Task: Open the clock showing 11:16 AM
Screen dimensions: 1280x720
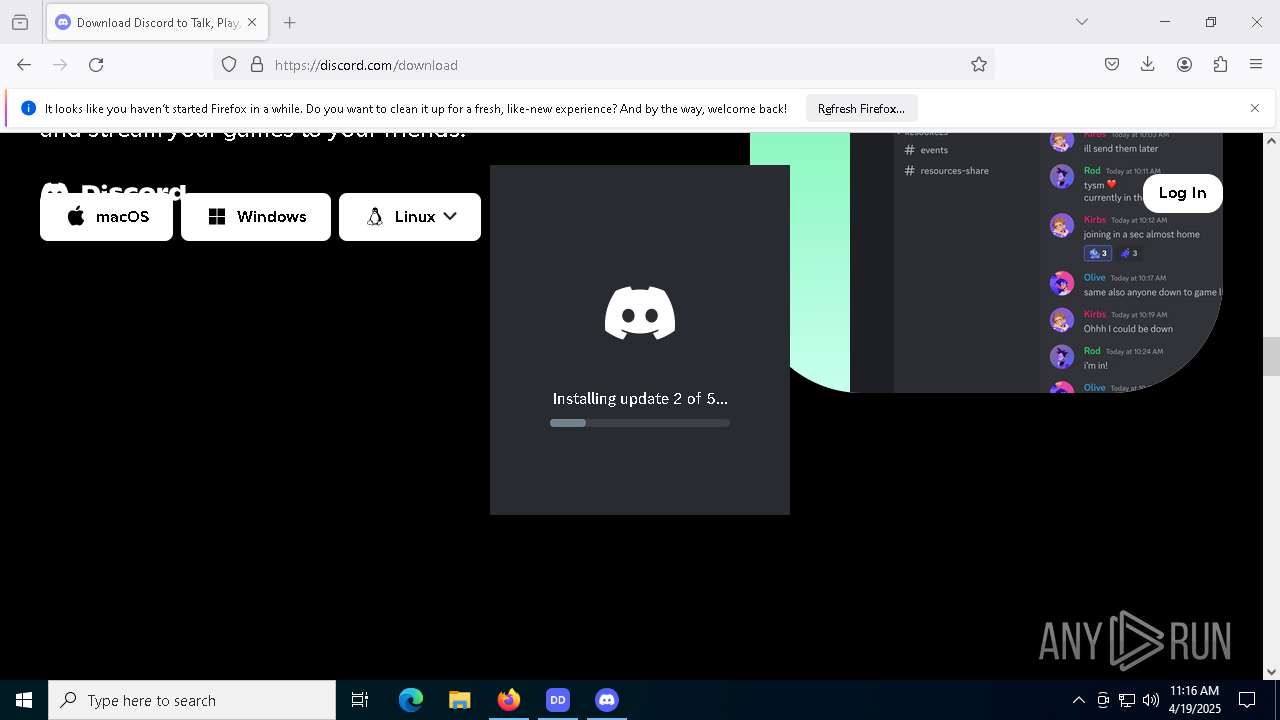Action: (x=1195, y=700)
